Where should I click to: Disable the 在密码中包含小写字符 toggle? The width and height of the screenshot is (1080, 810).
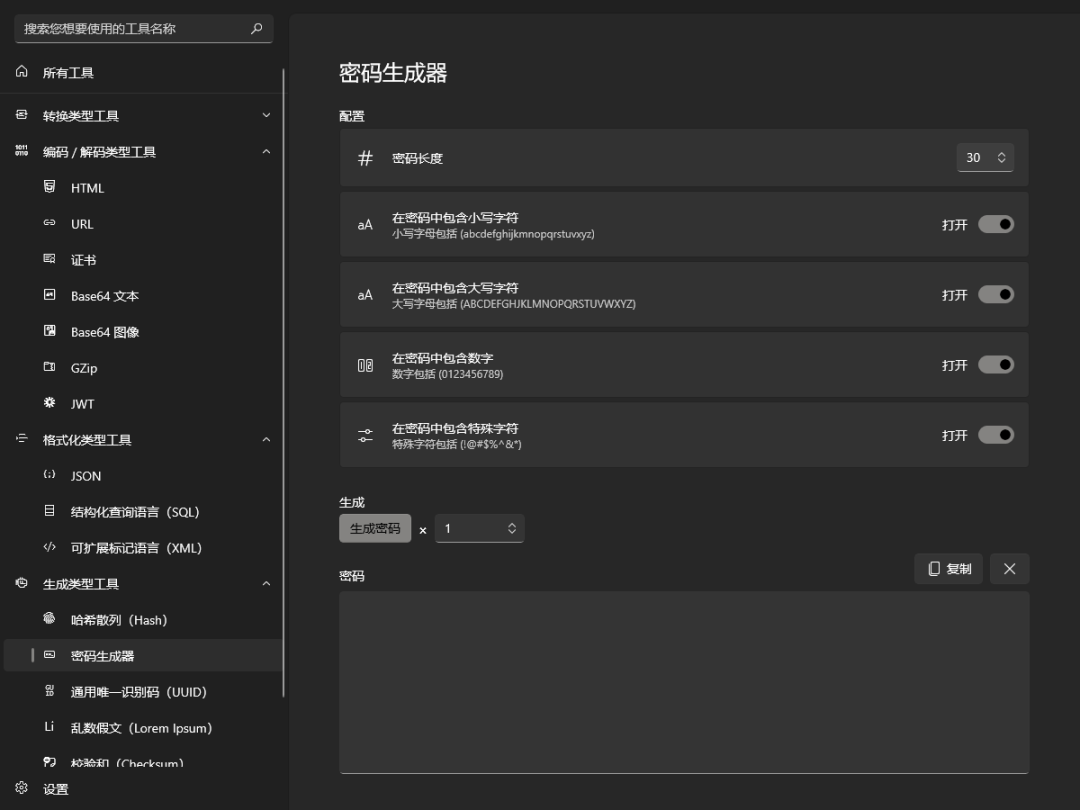pos(995,224)
